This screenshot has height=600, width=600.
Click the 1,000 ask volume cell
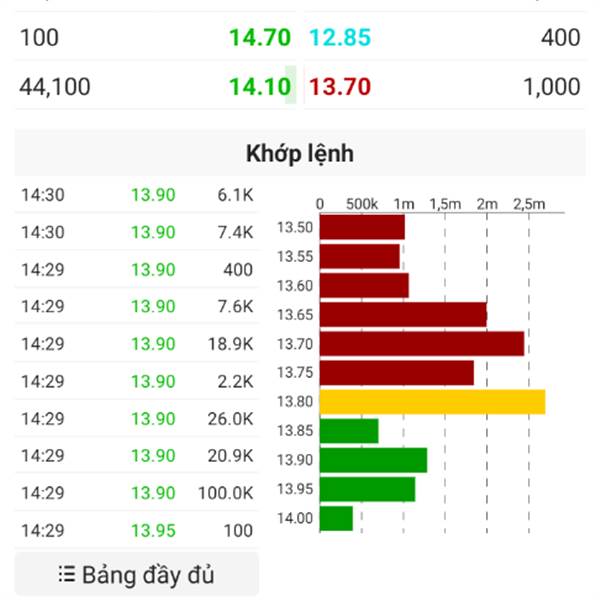tap(551, 86)
